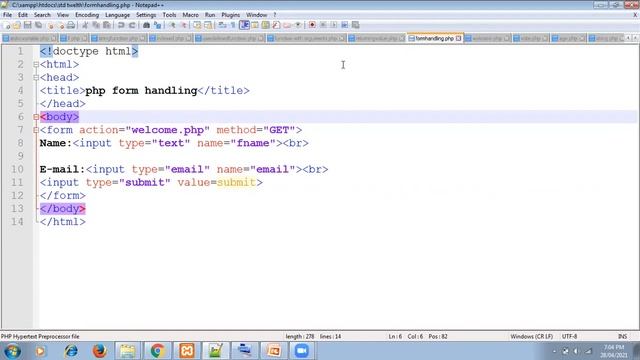Click the Zoom In toolbar icon
The height and width of the screenshot is (360, 640).
[x=172, y=25]
